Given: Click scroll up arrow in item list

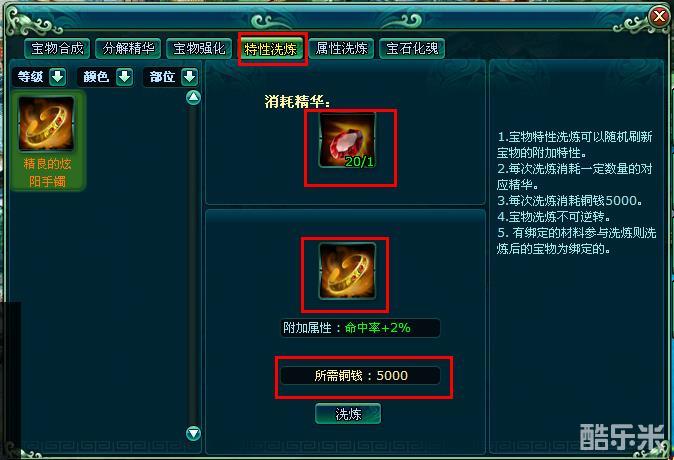Looking at the screenshot, I should click(x=193, y=98).
